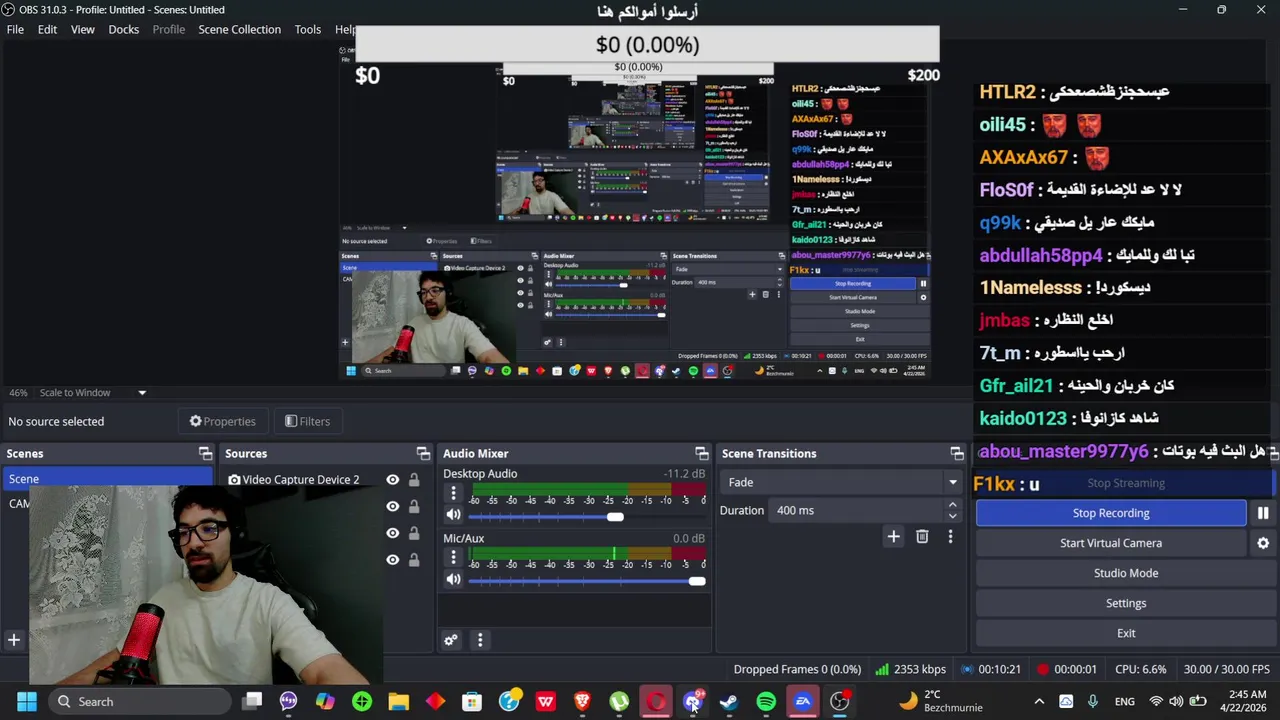Switch to the EA app on the taskbar
This screenshot has height=720, width=1280.
803,701
